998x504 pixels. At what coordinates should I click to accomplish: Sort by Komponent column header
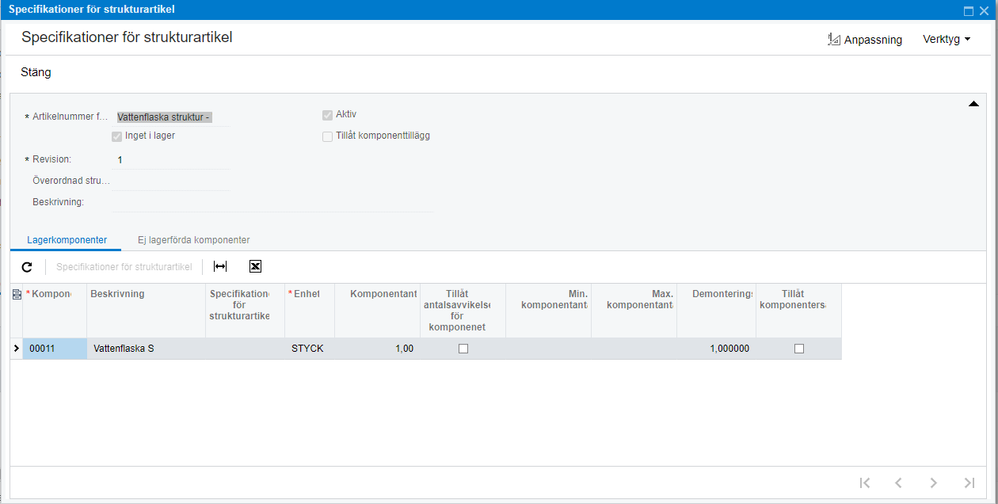[x=55, y=311]
